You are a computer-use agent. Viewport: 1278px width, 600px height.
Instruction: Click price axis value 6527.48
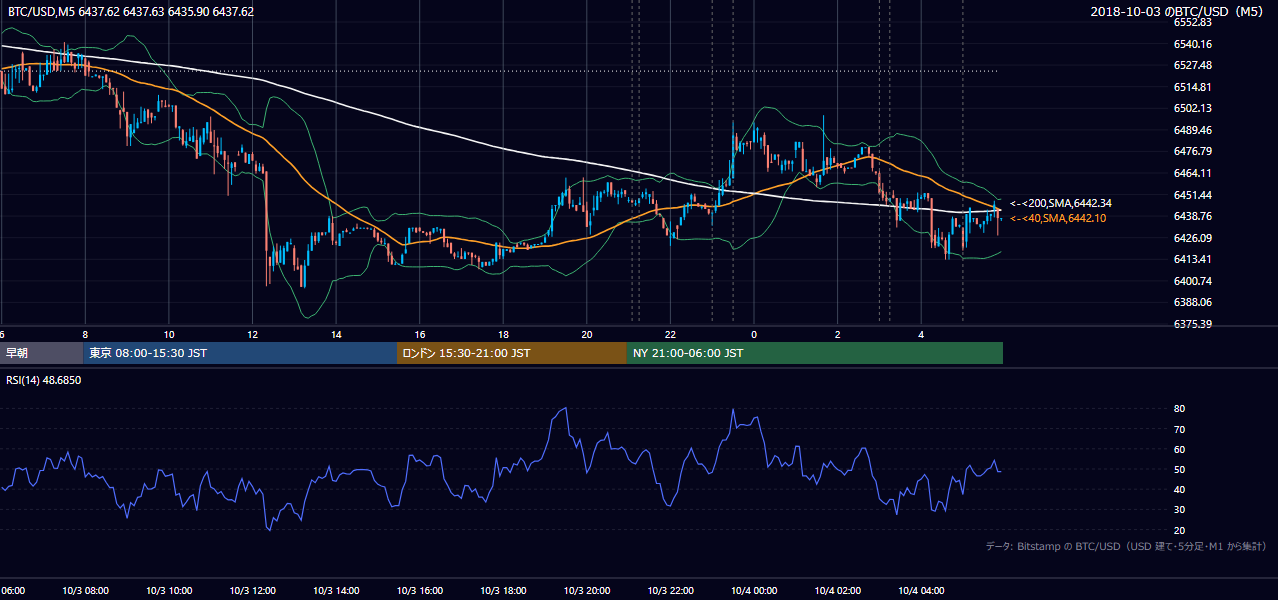pos(1193,65)
